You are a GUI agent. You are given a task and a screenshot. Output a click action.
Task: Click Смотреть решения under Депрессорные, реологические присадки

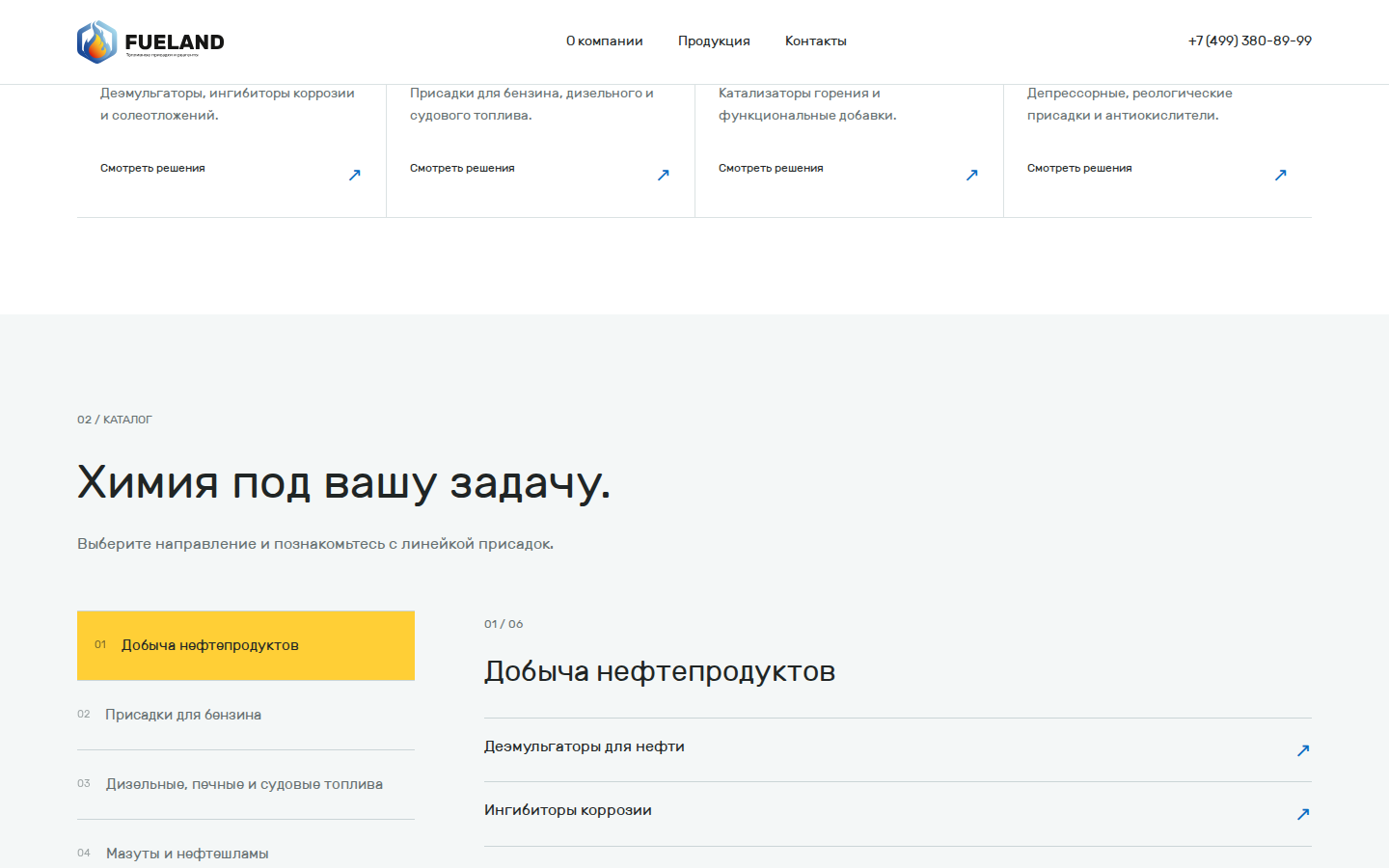(x=1079, y=168)
